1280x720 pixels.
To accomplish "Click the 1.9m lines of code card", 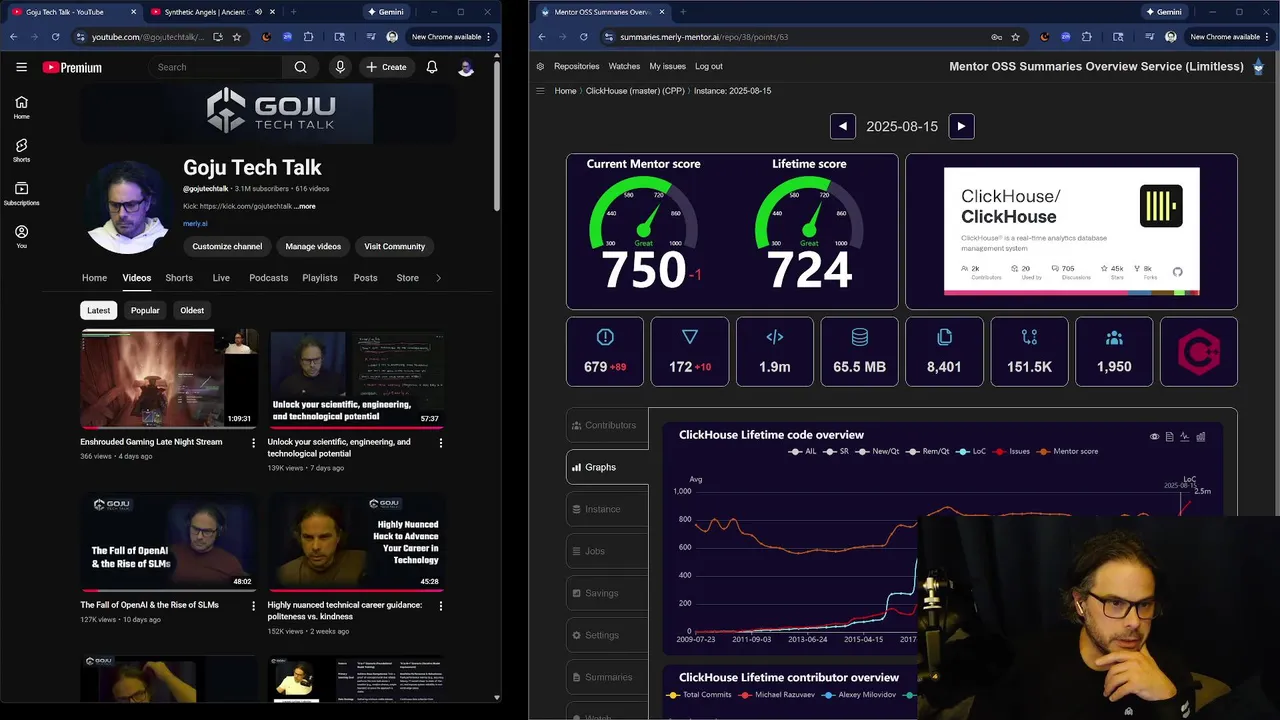I will coord(774,352).
